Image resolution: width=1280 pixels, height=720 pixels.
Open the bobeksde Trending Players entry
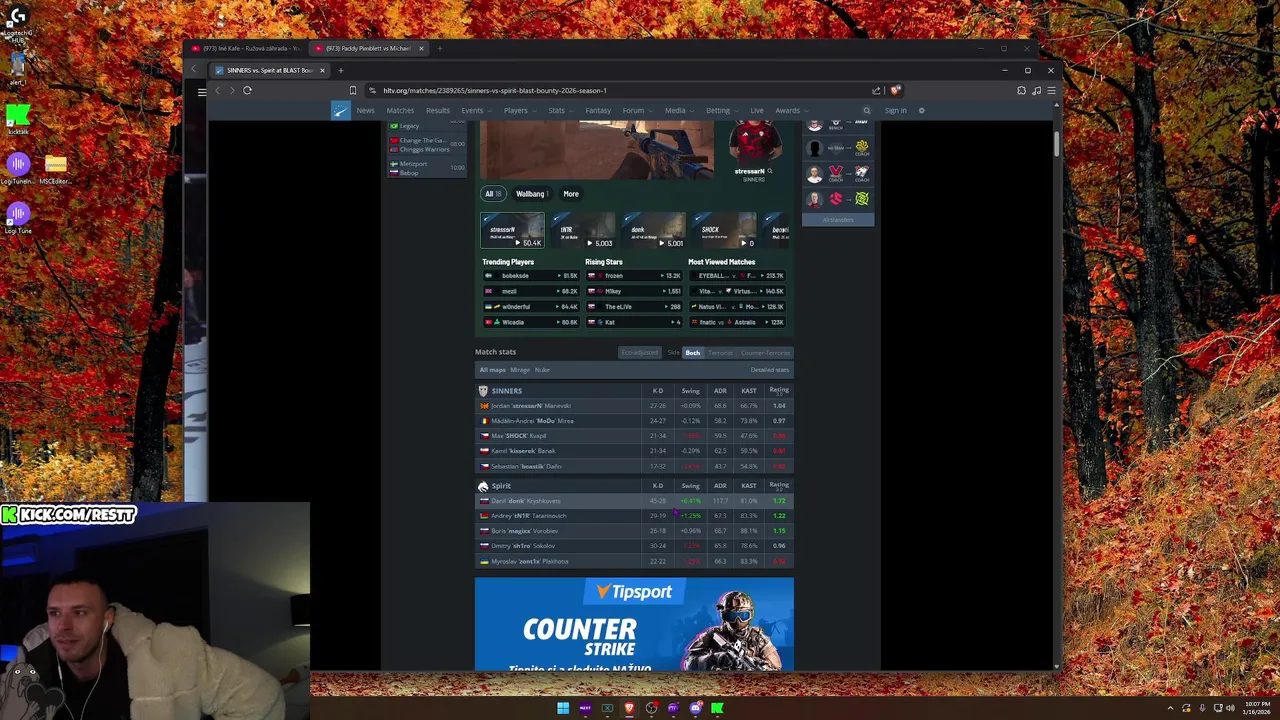click(530, 276)
